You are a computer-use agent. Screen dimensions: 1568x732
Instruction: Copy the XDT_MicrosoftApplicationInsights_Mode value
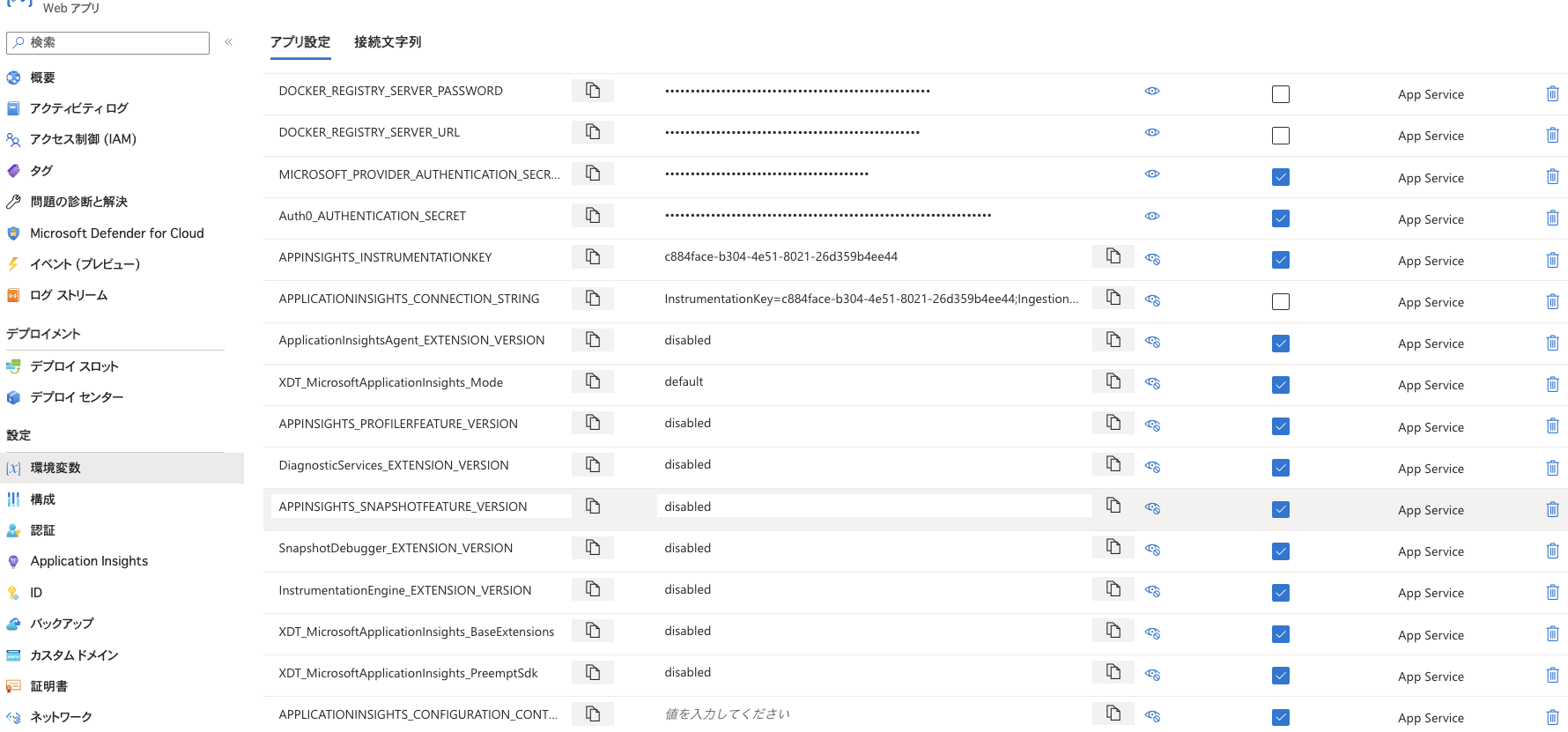(1113, 381)
